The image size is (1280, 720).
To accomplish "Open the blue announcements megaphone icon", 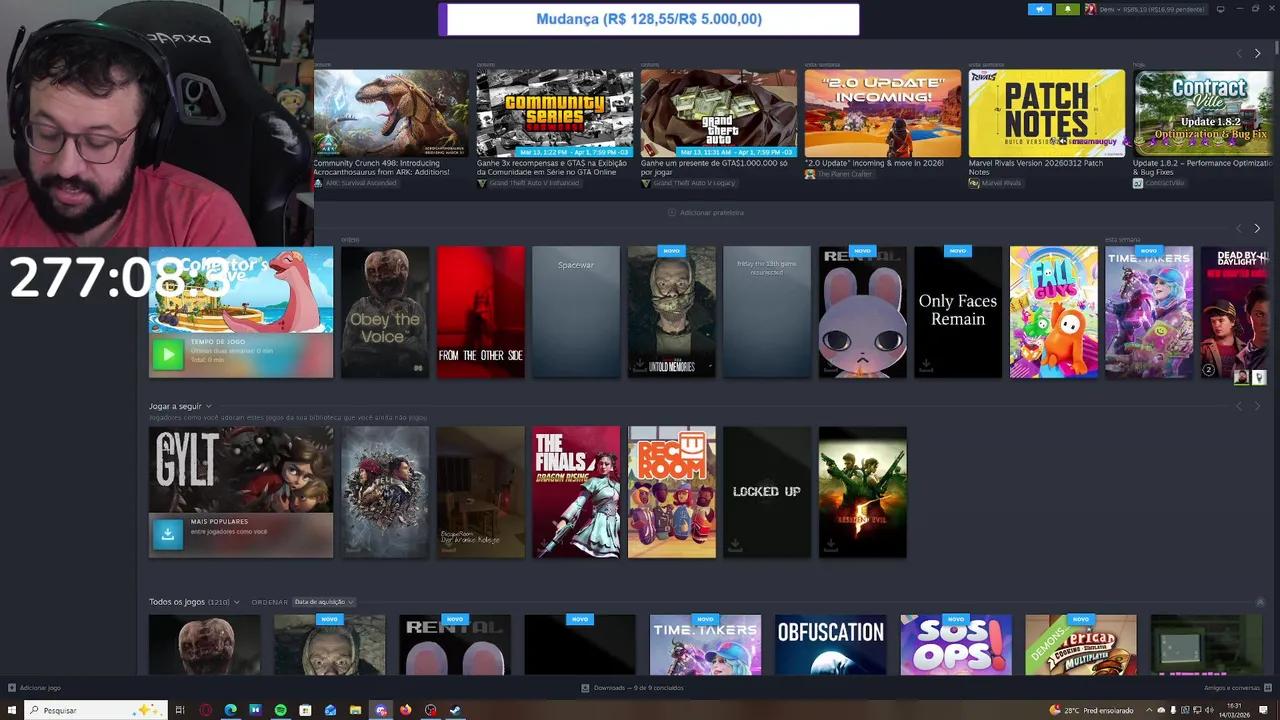I will 1040,9.
